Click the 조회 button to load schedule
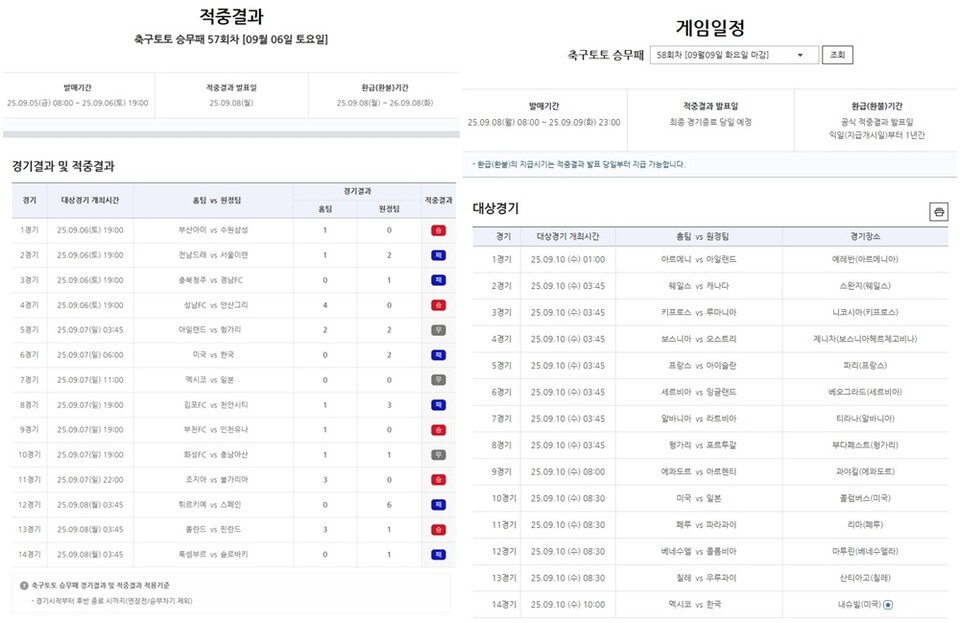The width and height of the screenshot is (960, 623). (x=837, y=54)
